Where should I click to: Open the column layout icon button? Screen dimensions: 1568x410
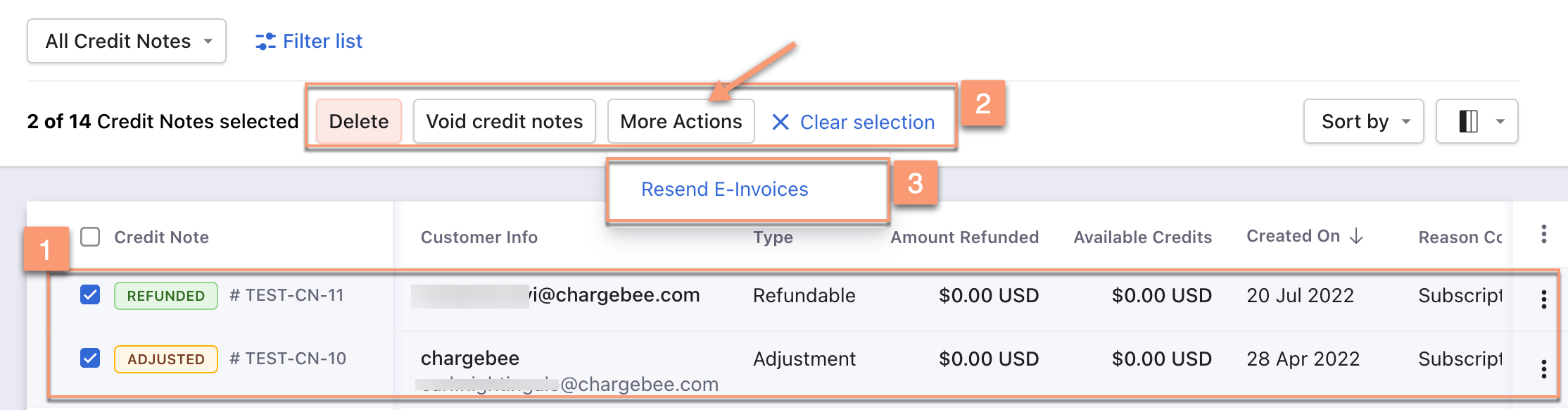point(1468,121)
